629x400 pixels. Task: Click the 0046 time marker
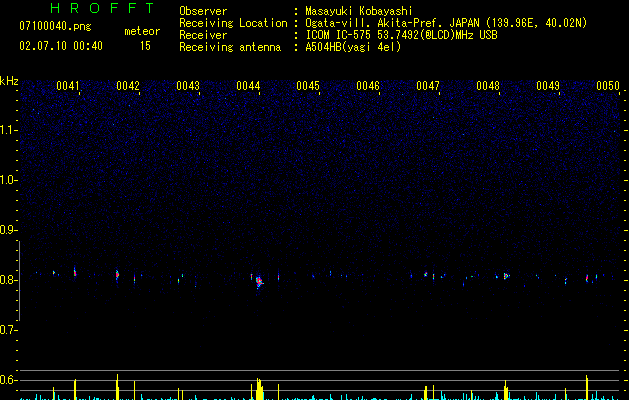(368, 86)
